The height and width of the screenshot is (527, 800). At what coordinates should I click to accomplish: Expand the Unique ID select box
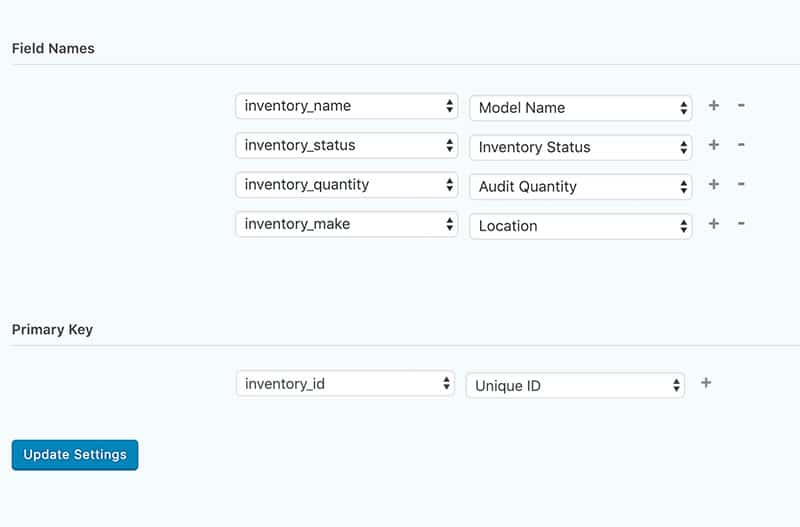click(x=575, y=386)
